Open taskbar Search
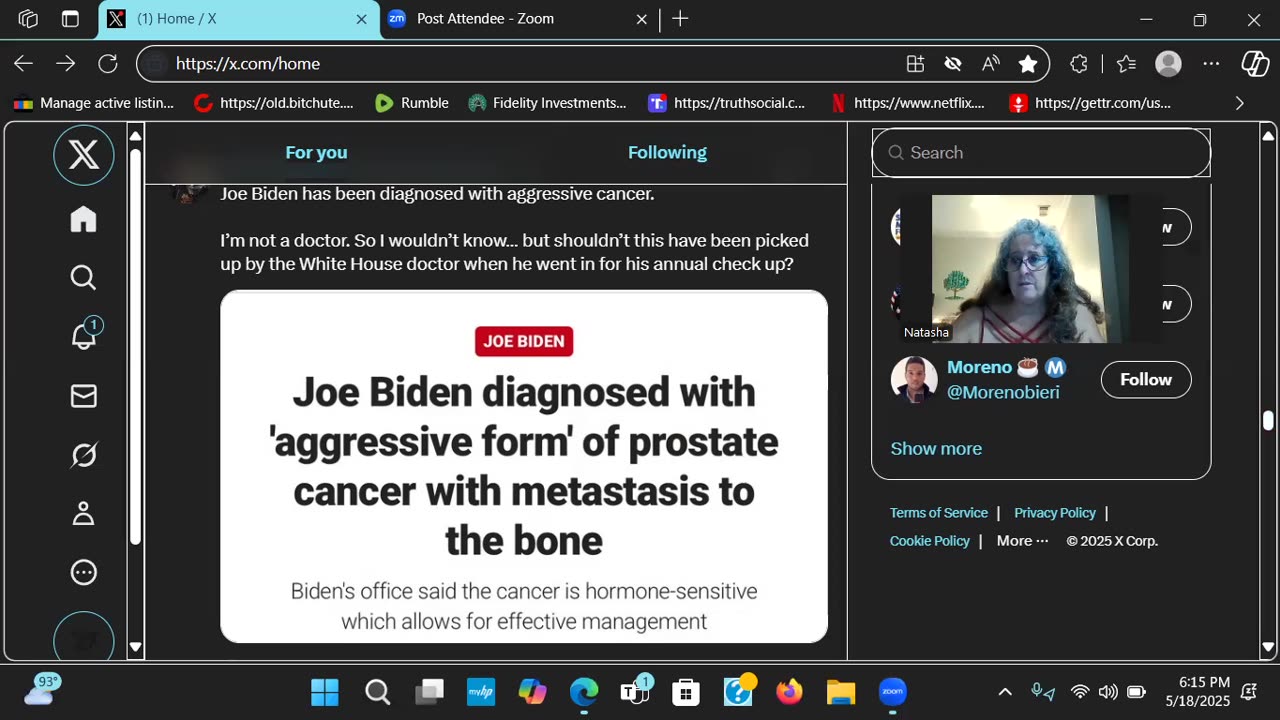The width and height of the screenshot is (1280, 720). (x=377, y=692)
